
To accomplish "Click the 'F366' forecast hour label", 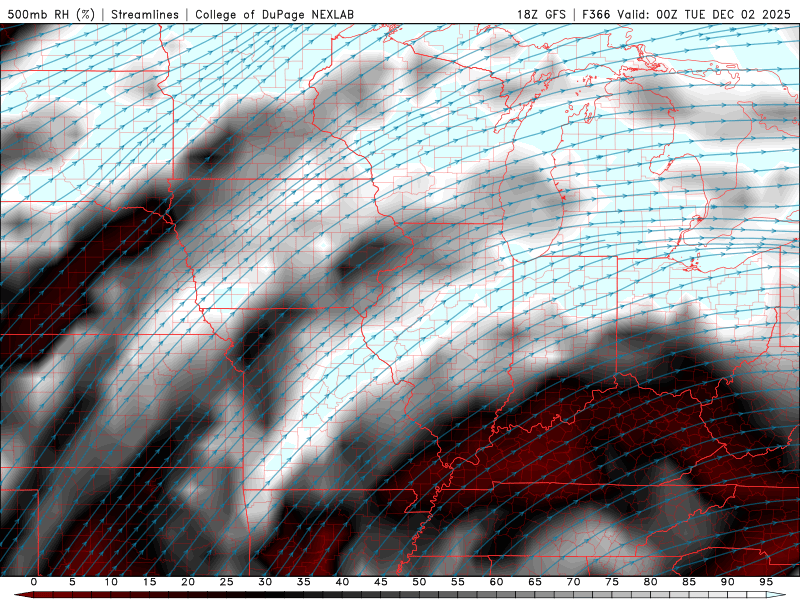I will 596,14.
